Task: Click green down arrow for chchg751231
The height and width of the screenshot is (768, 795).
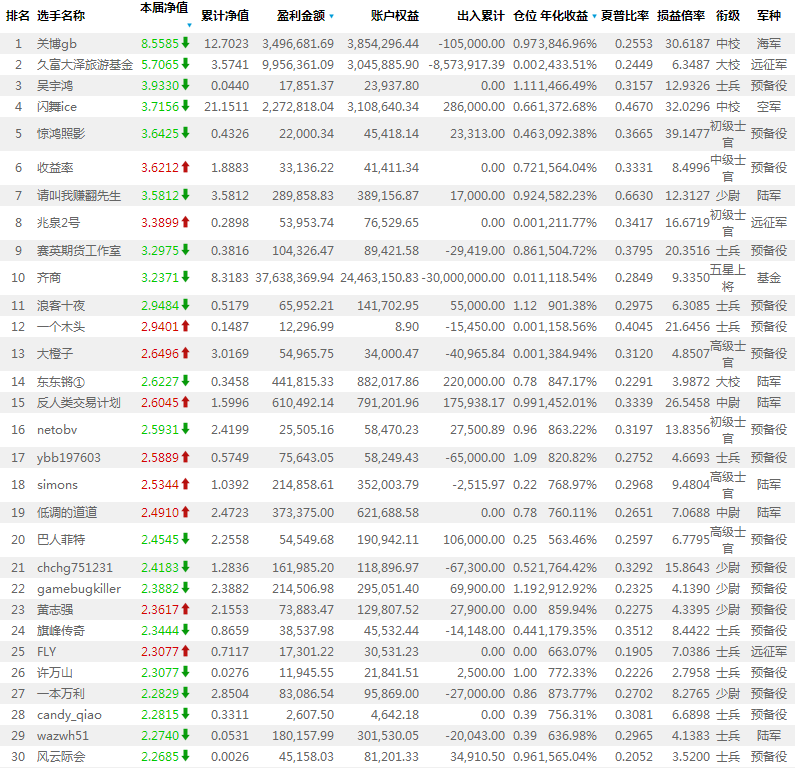Action: (186, 567)
